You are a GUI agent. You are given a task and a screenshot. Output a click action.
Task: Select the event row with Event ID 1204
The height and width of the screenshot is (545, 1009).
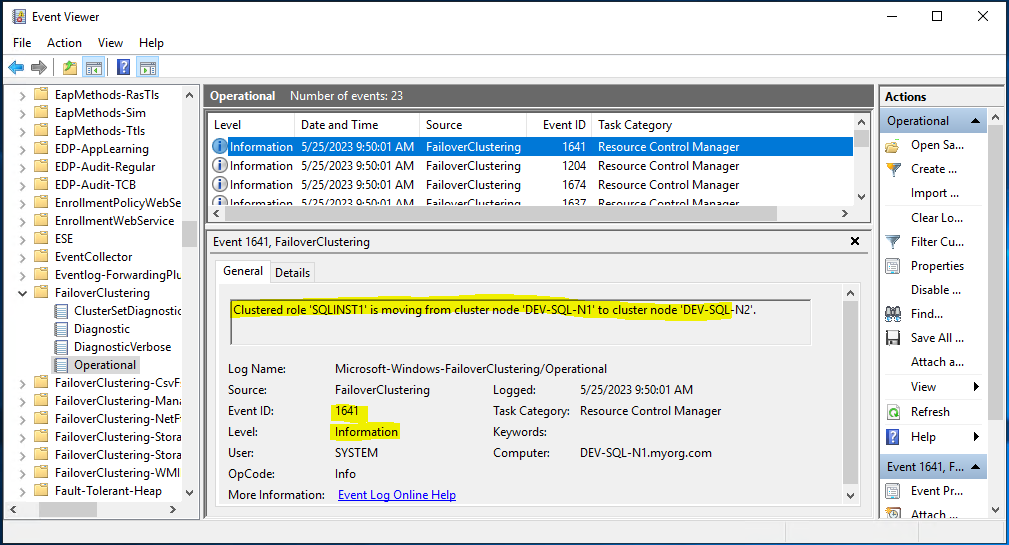(532, 165)
